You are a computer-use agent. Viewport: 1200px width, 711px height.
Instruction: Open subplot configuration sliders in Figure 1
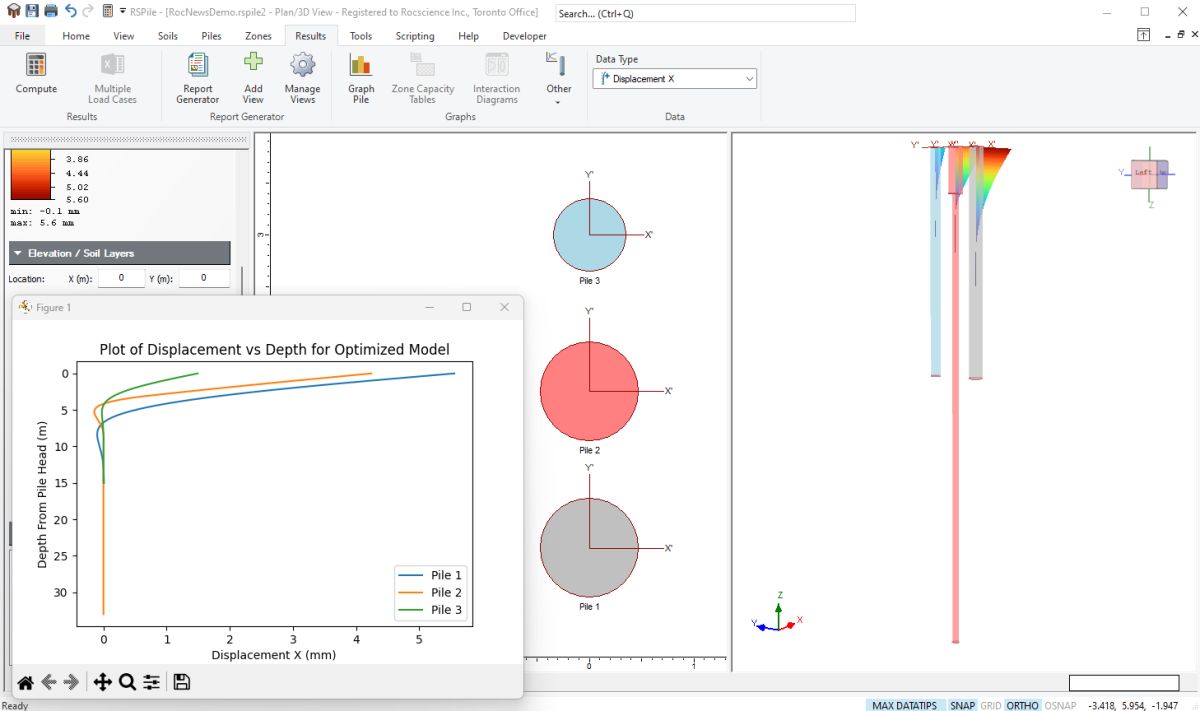pyautogui.click(x=151, y=682)
